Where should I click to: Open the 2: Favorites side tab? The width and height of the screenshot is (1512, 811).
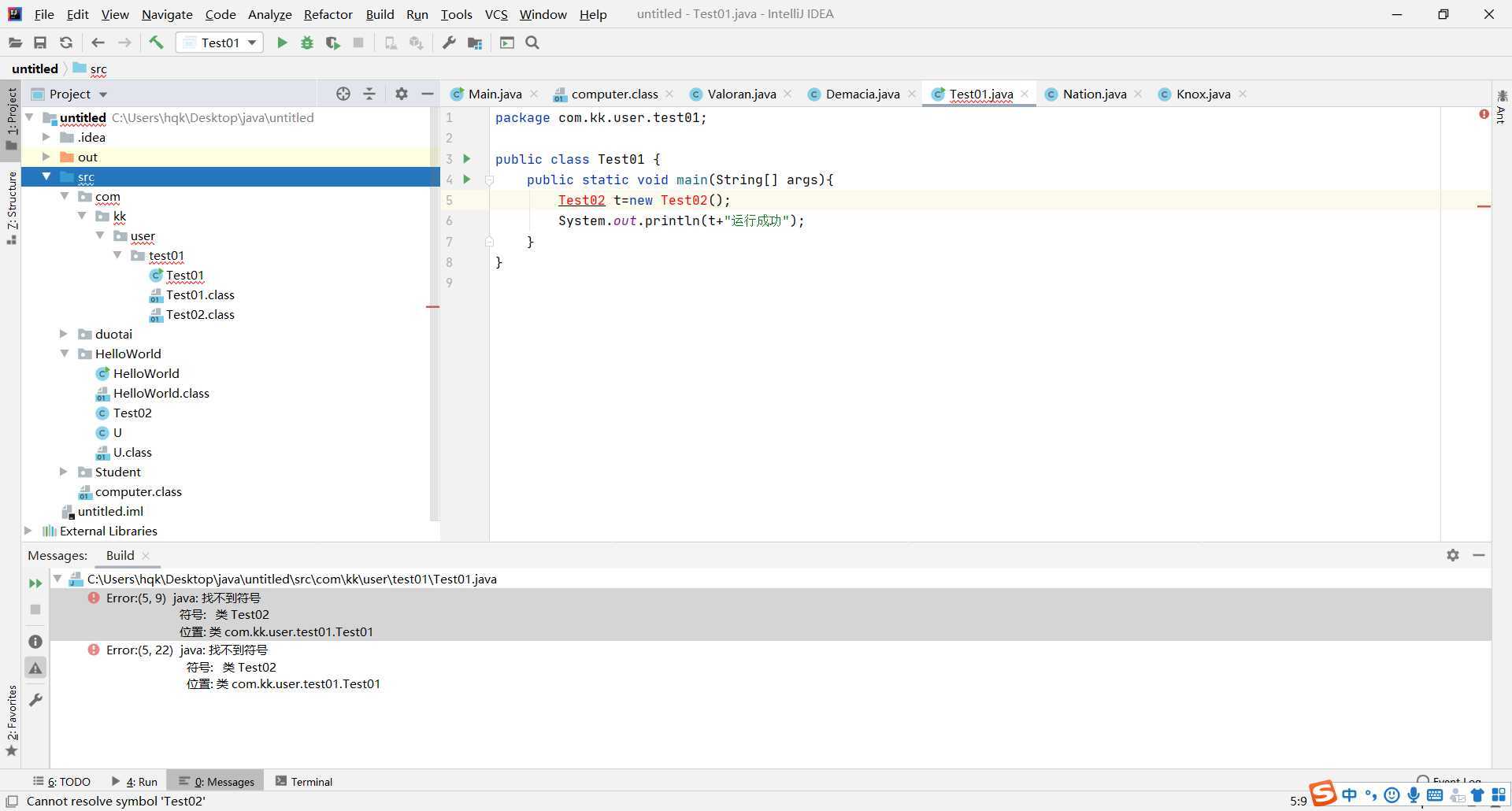[x=11, y=720]
